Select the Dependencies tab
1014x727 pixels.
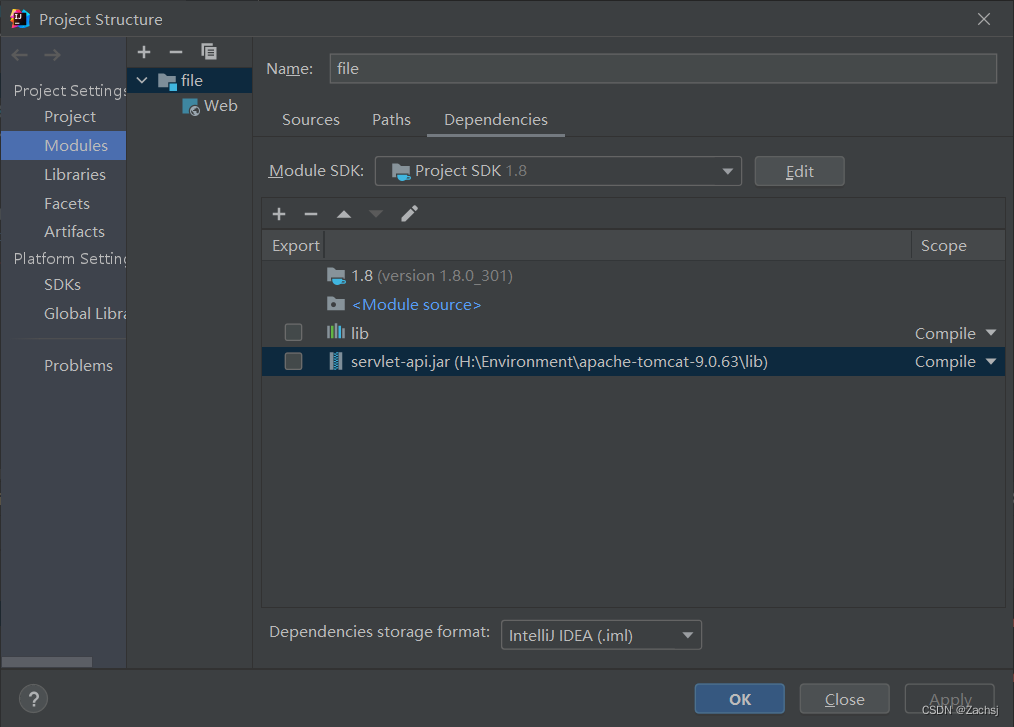pos(496,120)
